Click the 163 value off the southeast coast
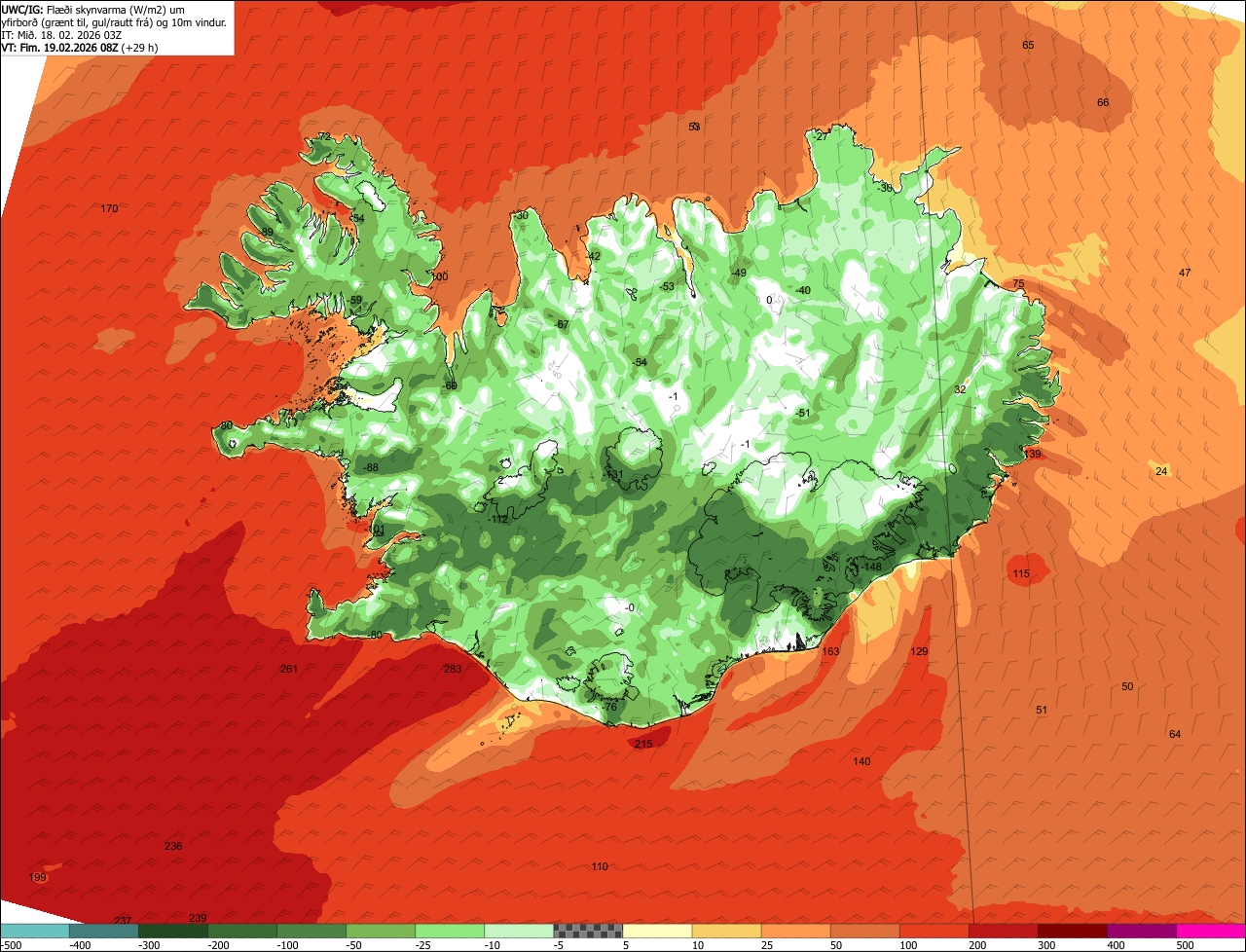This screenshot has width=1246, height=952. coord(830,651)
